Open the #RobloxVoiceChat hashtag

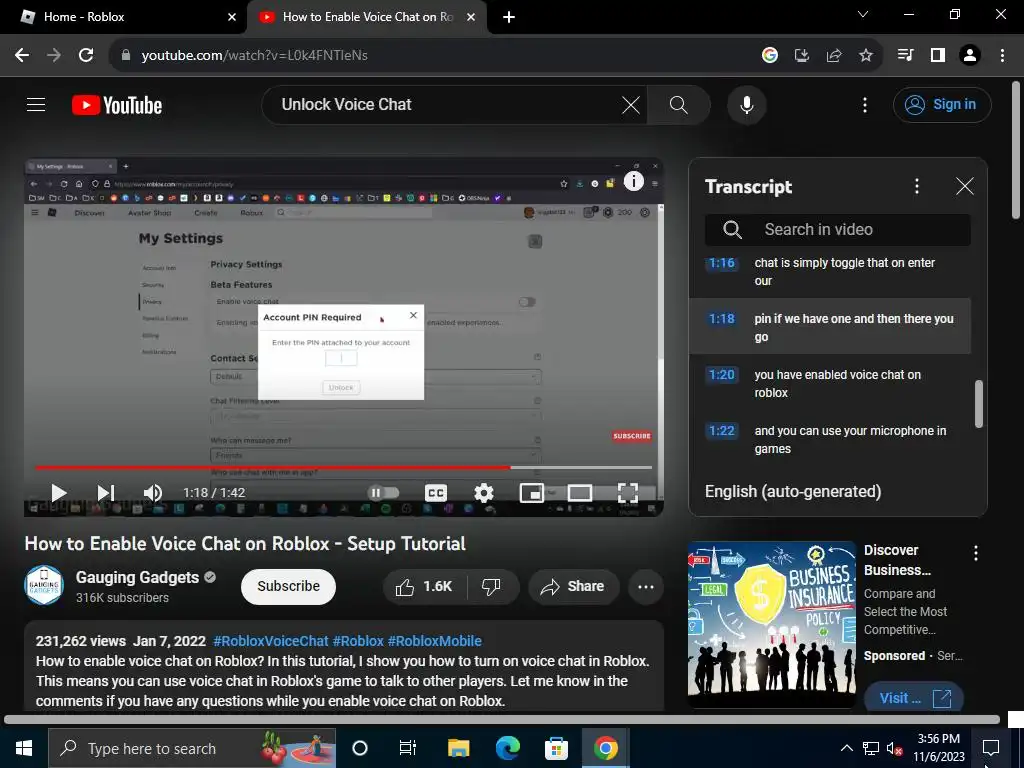click(271, 641)
